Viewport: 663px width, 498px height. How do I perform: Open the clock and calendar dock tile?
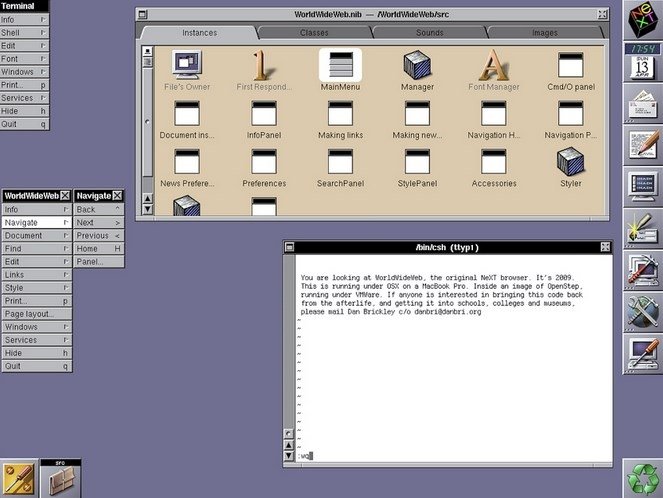[x=642, y=61]
